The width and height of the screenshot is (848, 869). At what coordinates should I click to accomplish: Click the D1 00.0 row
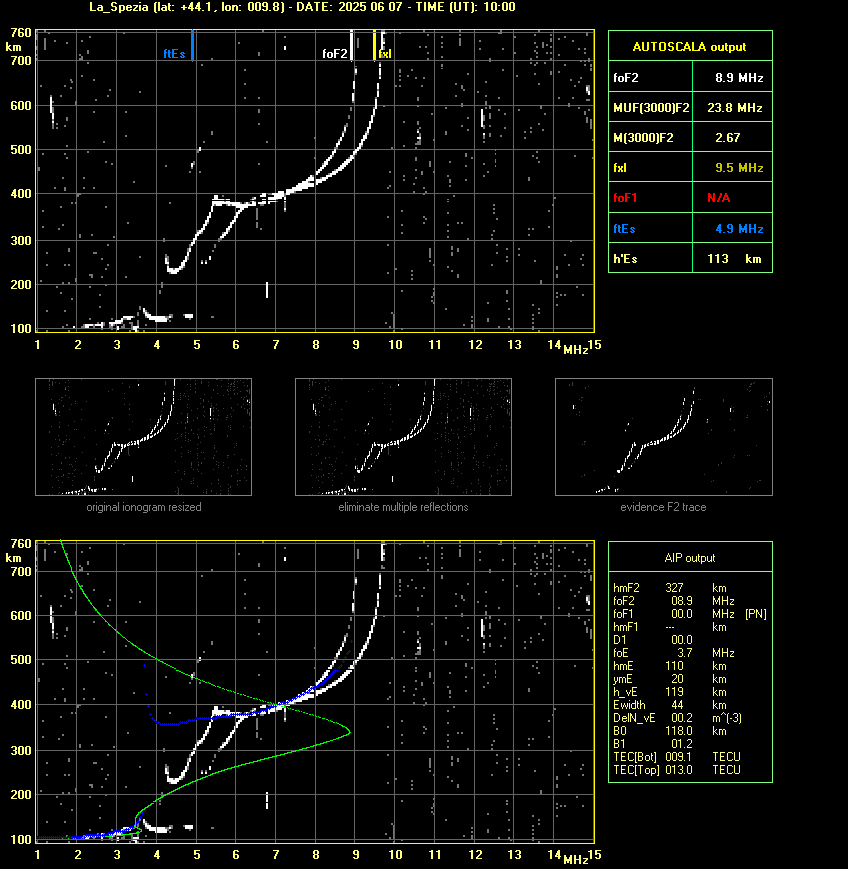pos(653,640)
